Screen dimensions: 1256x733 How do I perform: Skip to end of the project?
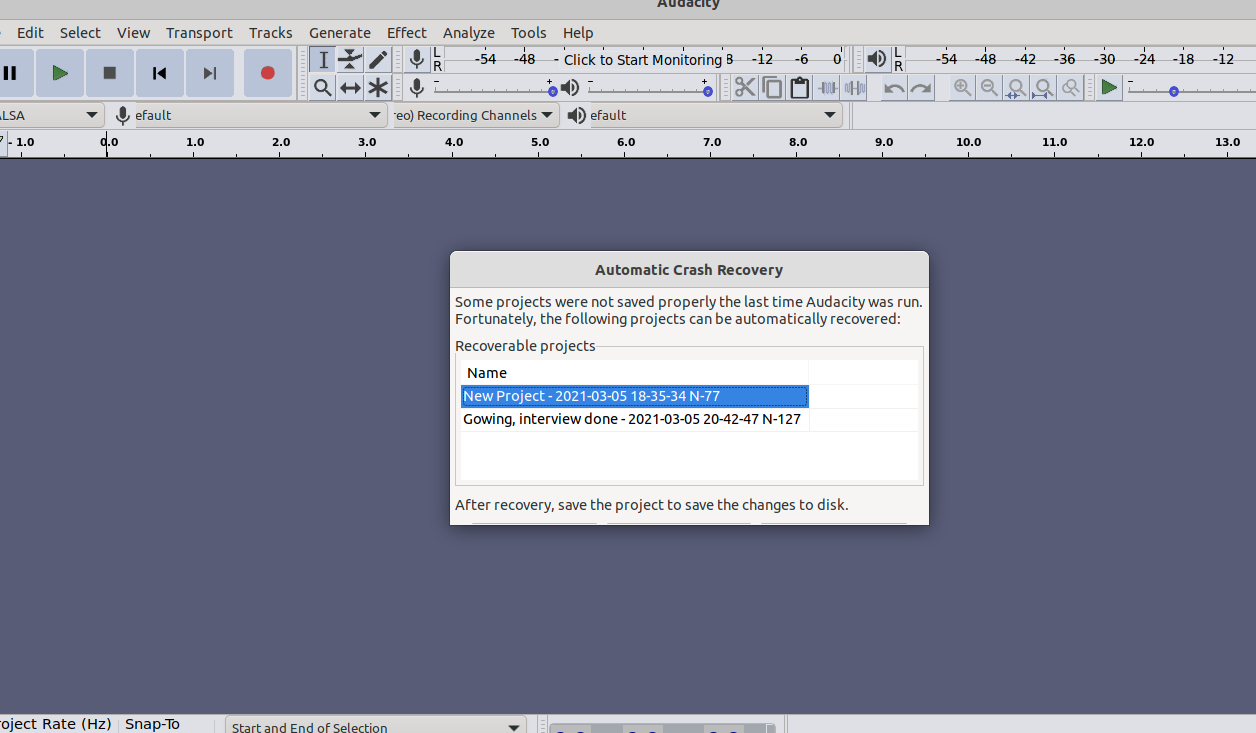210,73
